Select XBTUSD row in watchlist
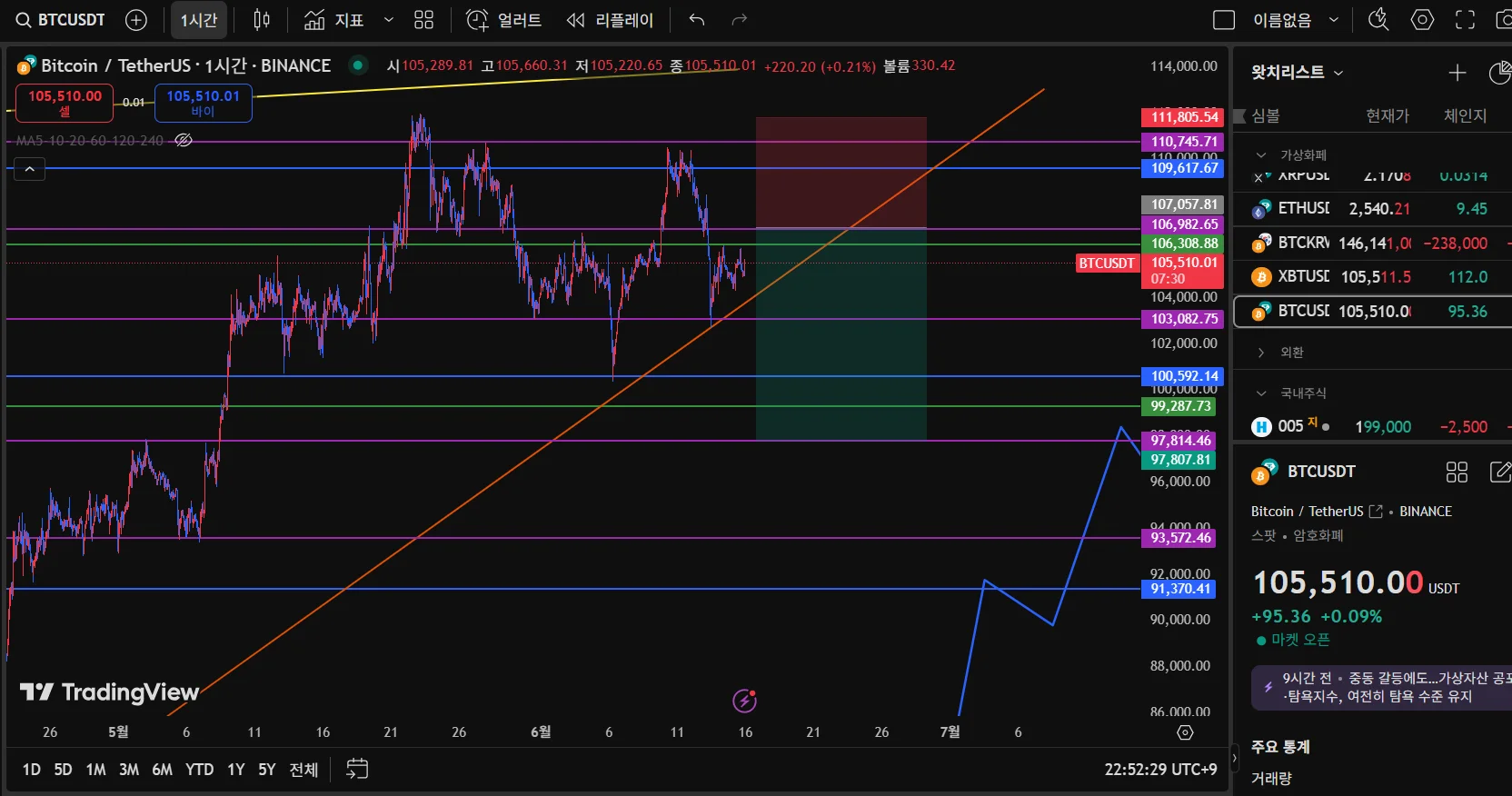The image size is (1512, 796). click(x=1372, y=276)
